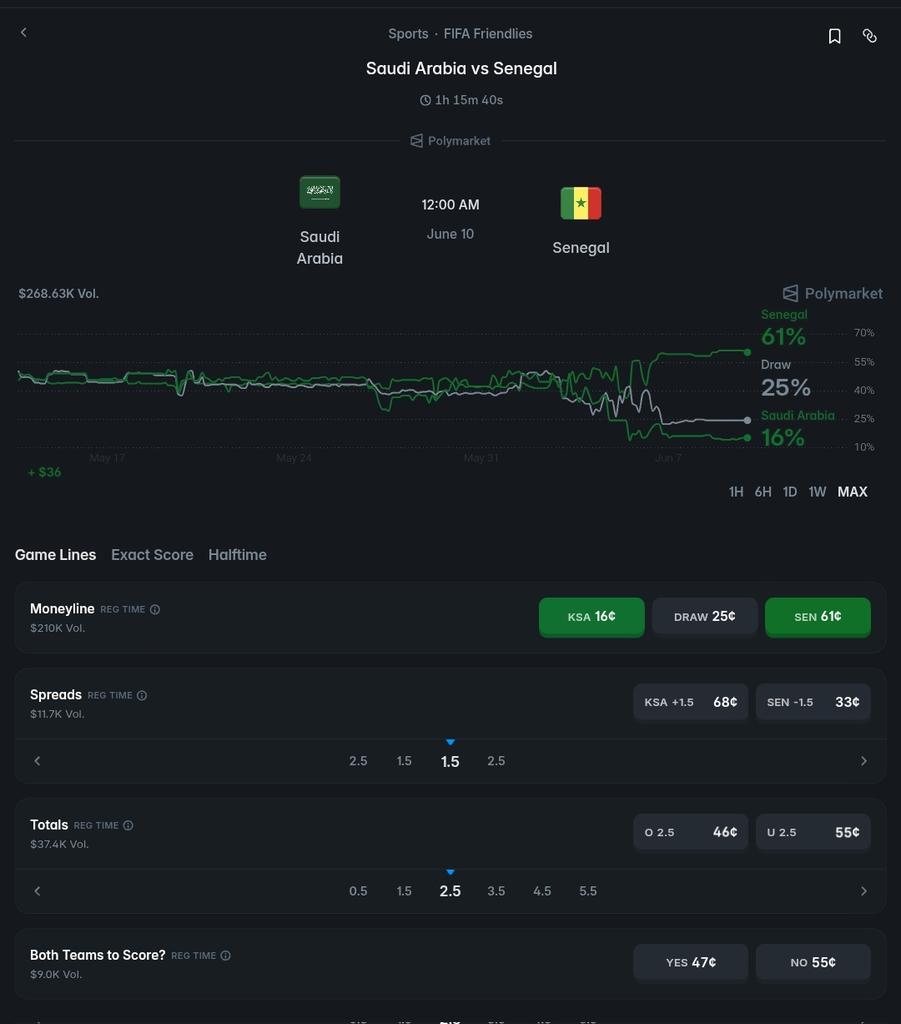
Task: Open Both Teams to Score info icon
Action: pos(225,955)
